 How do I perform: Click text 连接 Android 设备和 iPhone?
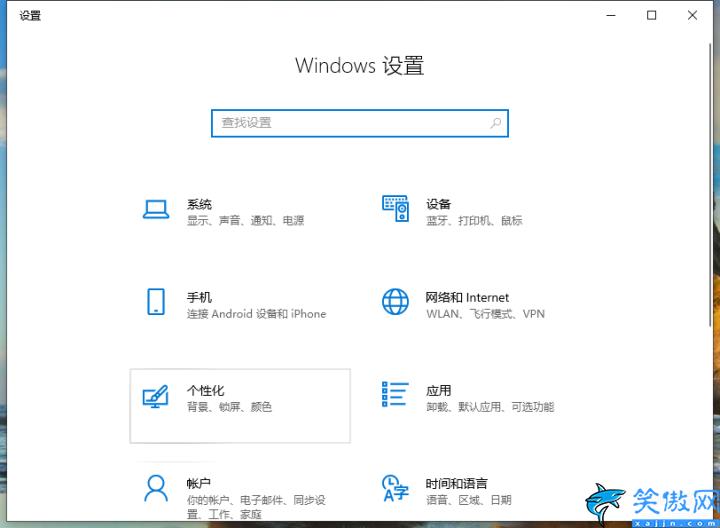pos(256,314)
